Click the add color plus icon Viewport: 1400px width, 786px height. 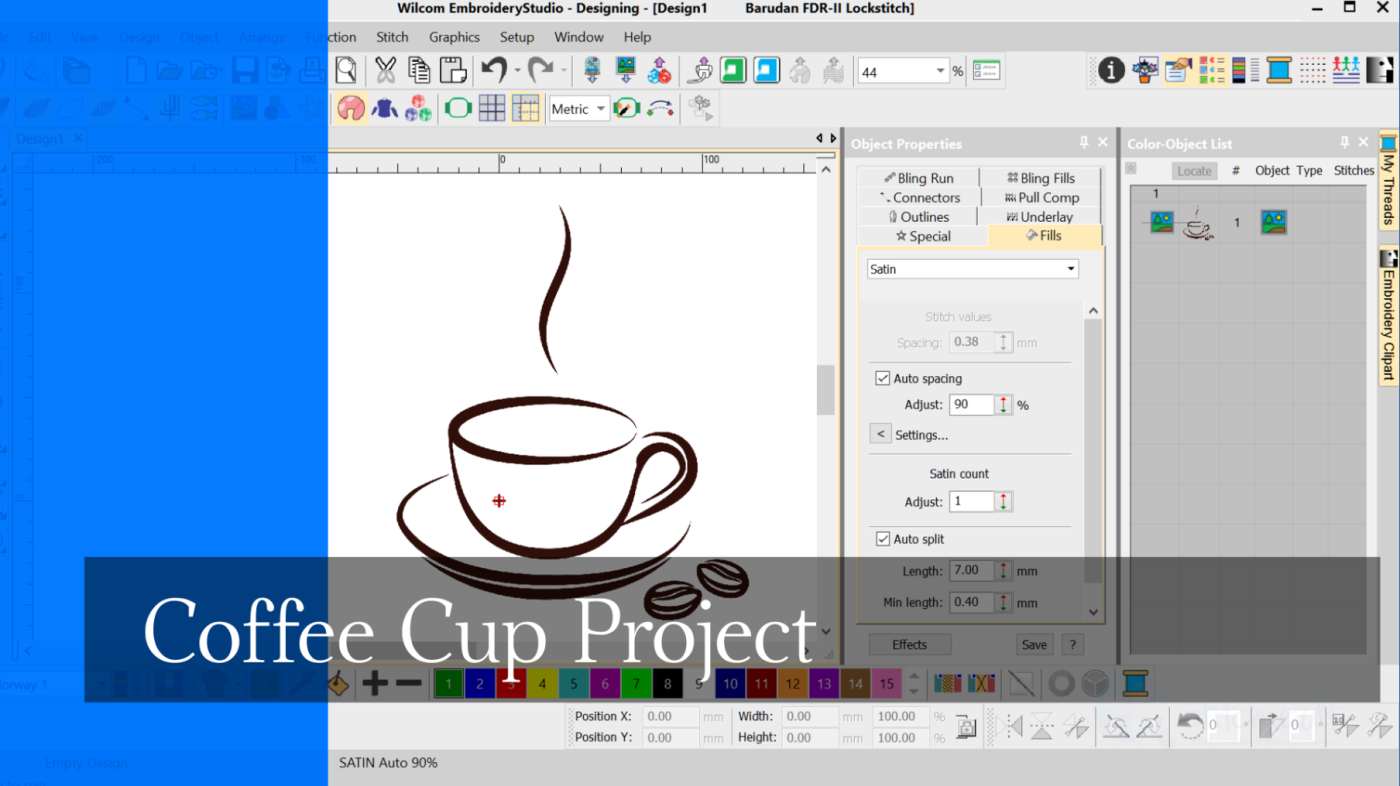[x=375, y=684]
